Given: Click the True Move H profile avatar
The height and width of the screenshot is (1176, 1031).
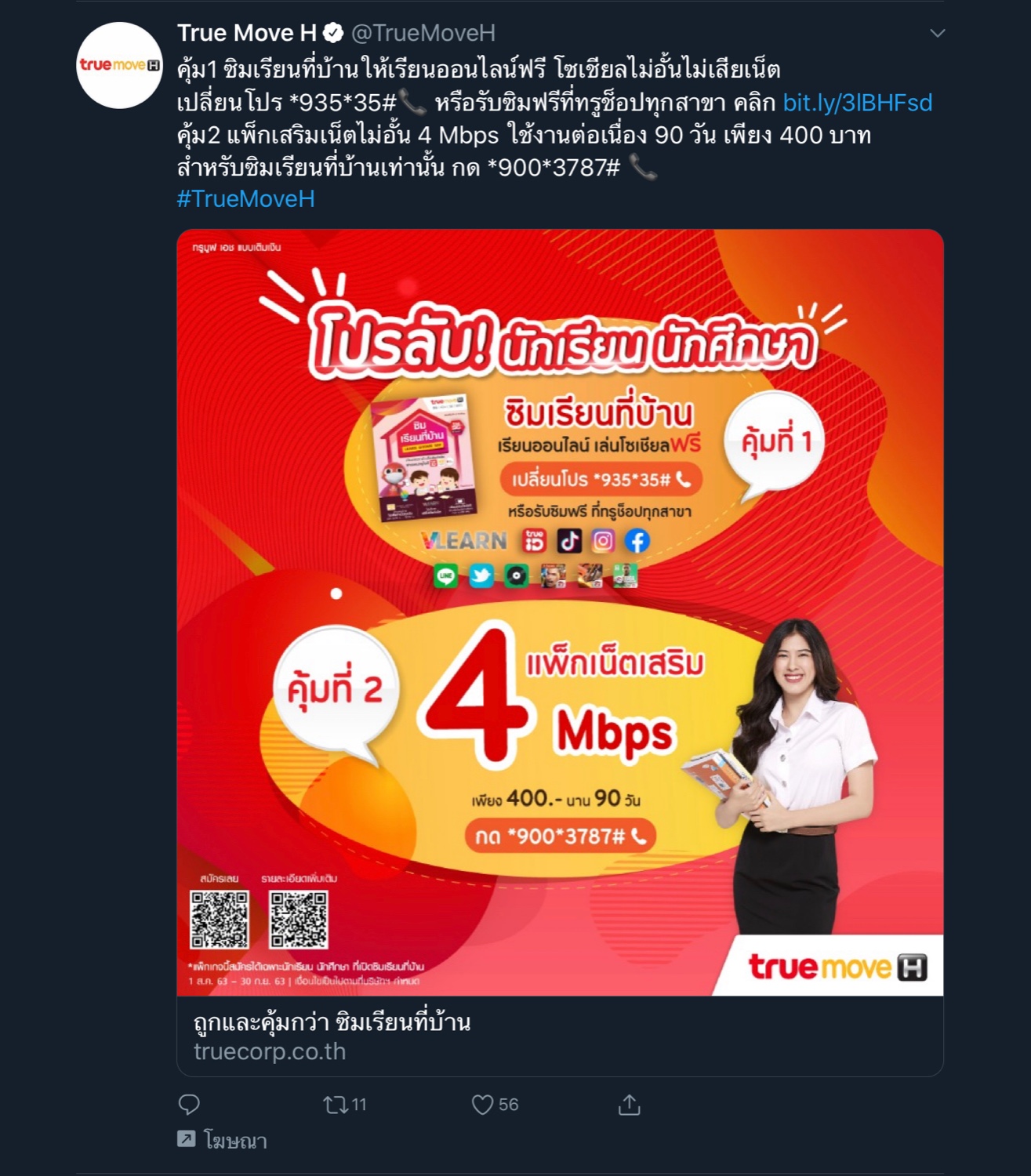Looking at the screenshot, I should coord(119,65).
